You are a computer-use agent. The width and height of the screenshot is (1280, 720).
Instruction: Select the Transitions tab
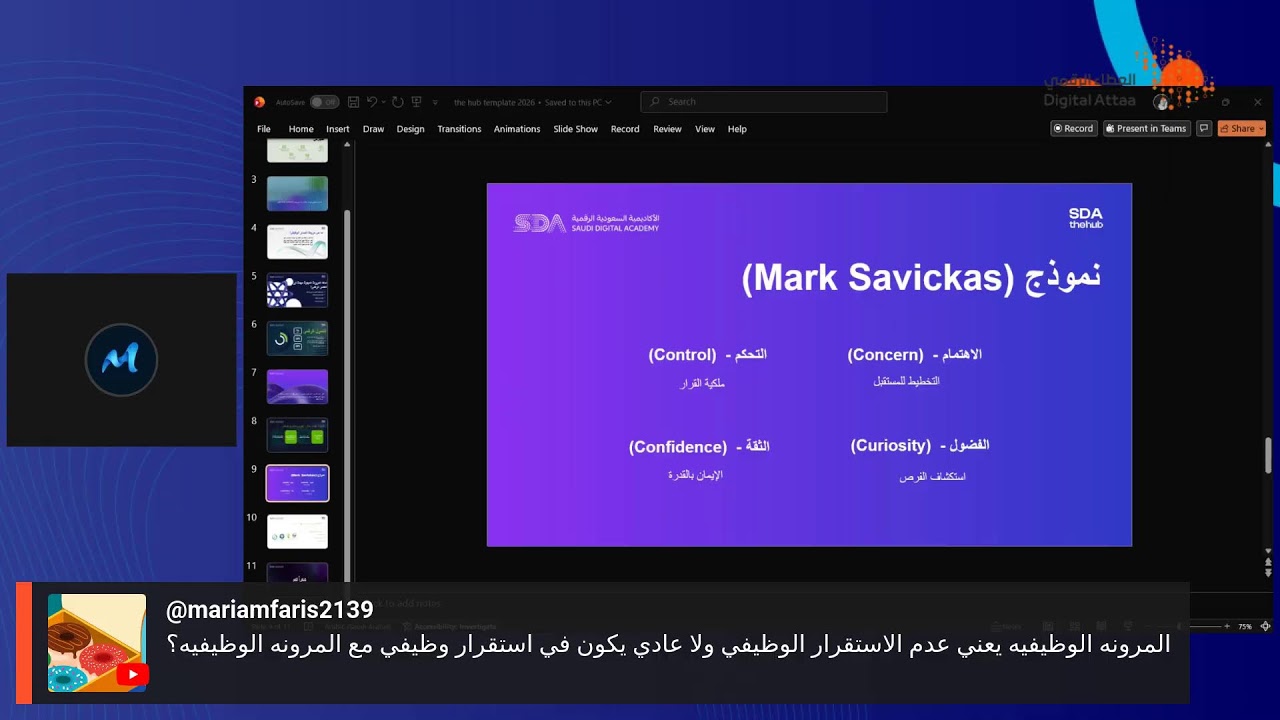459,129
